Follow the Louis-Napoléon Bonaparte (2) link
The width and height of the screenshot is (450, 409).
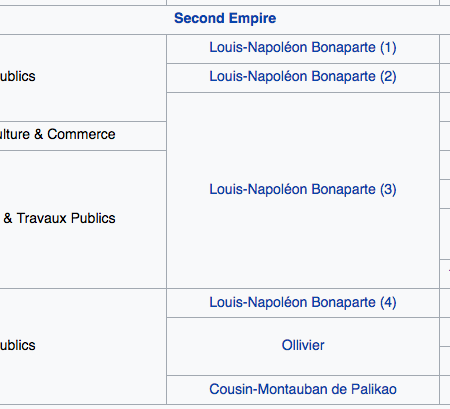point(303,77)
